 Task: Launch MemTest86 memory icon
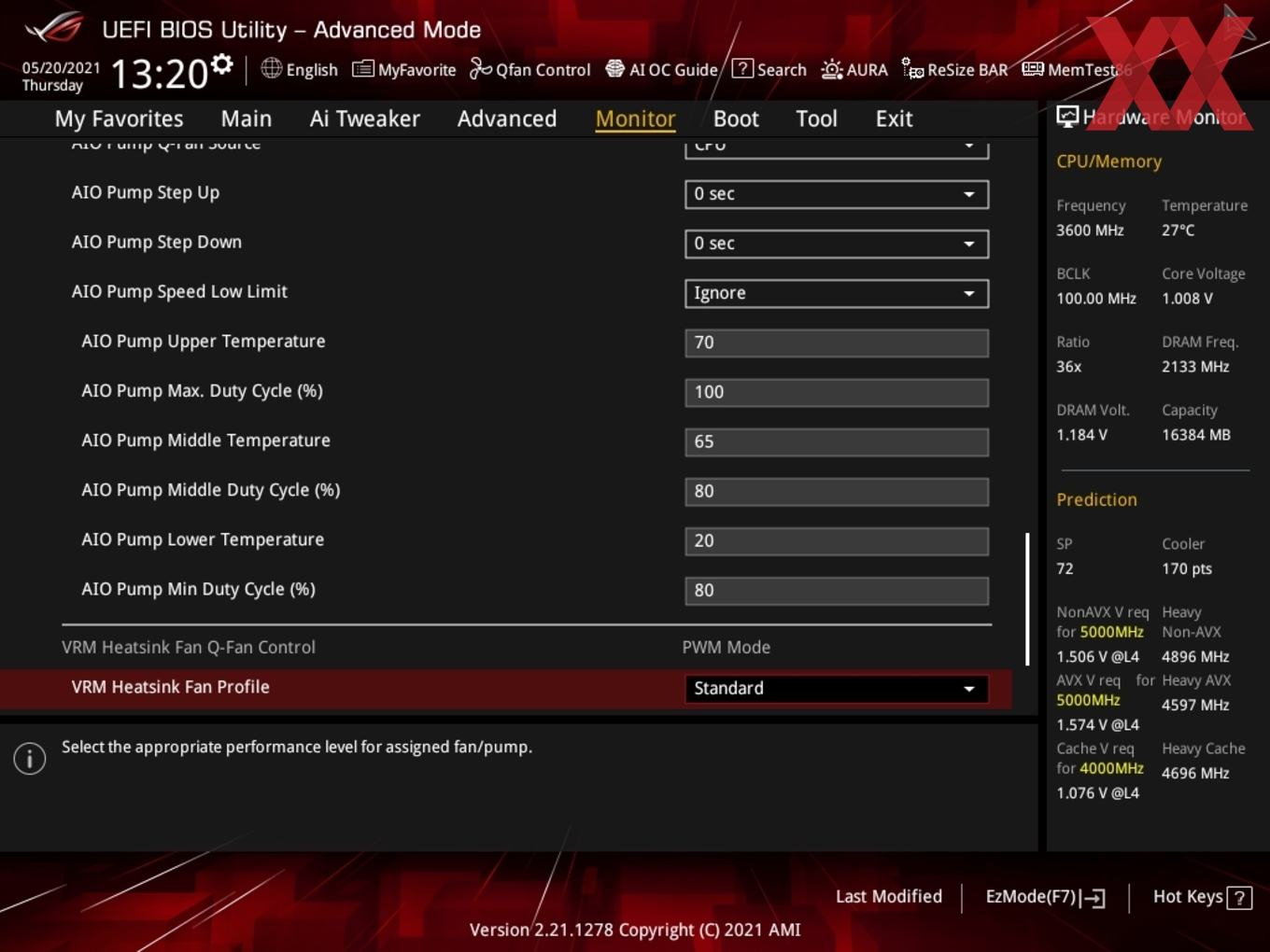click(1033, 69)
